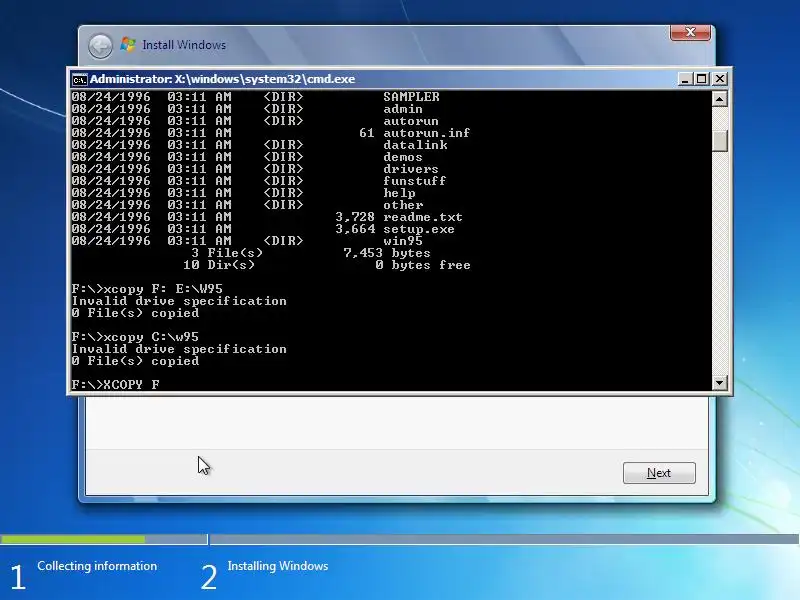Click the 'Collecting information' step label

coord(97,566)
